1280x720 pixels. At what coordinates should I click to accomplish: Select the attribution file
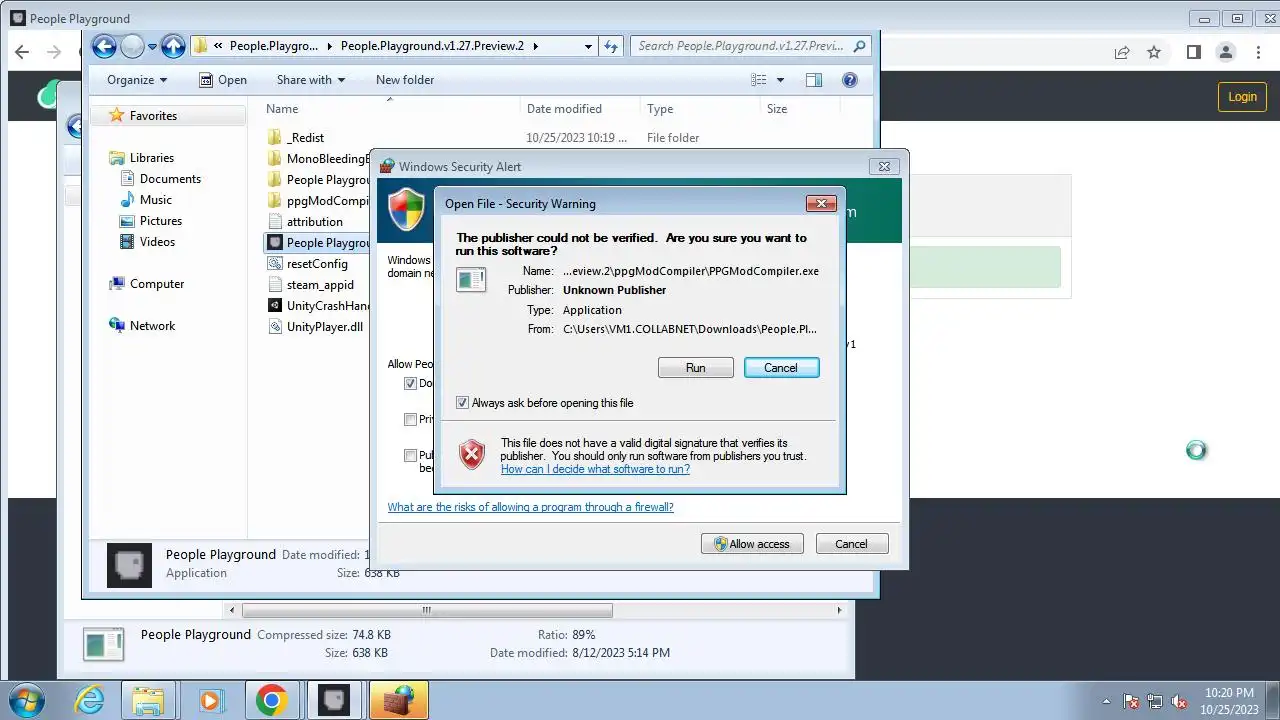pyautogui.click(x=314, y=222)
